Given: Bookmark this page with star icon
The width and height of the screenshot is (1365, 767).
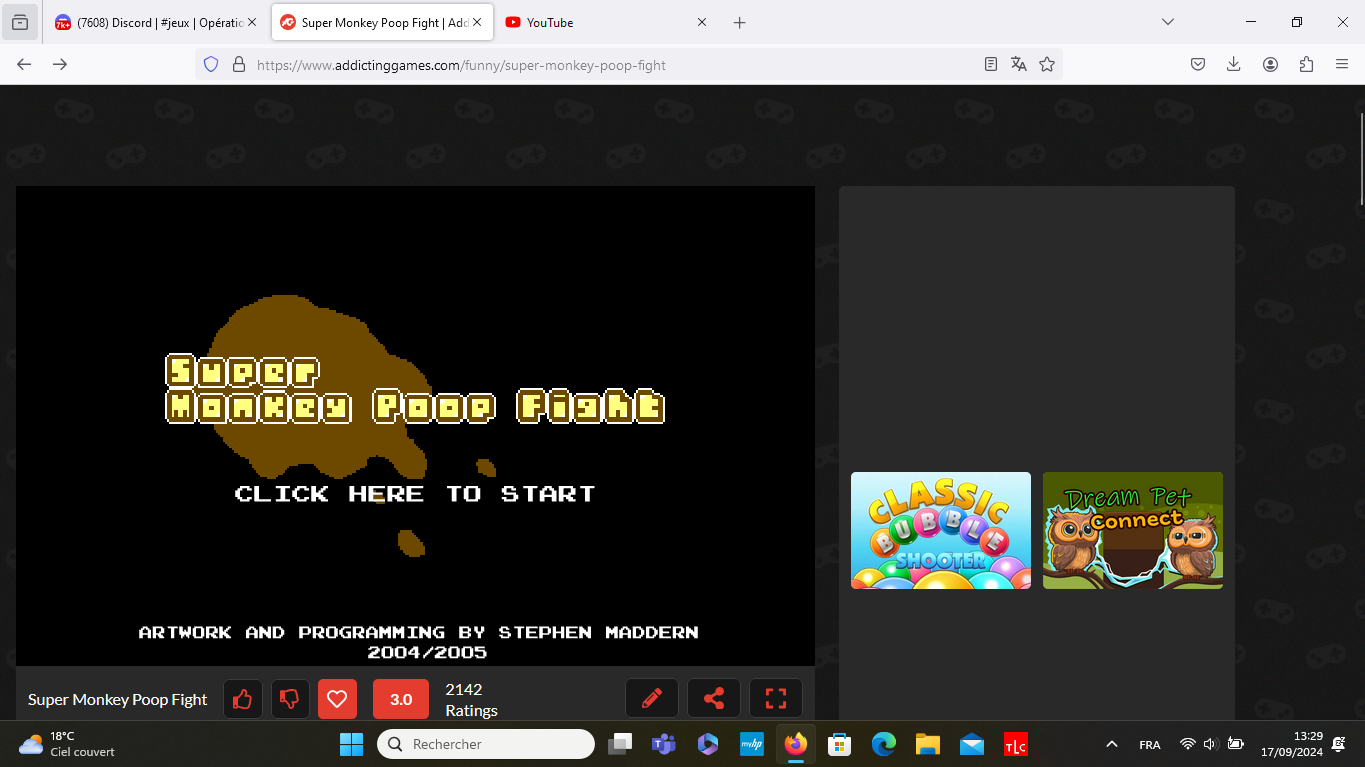Looking at the screenshot, I should [1047, 64].
